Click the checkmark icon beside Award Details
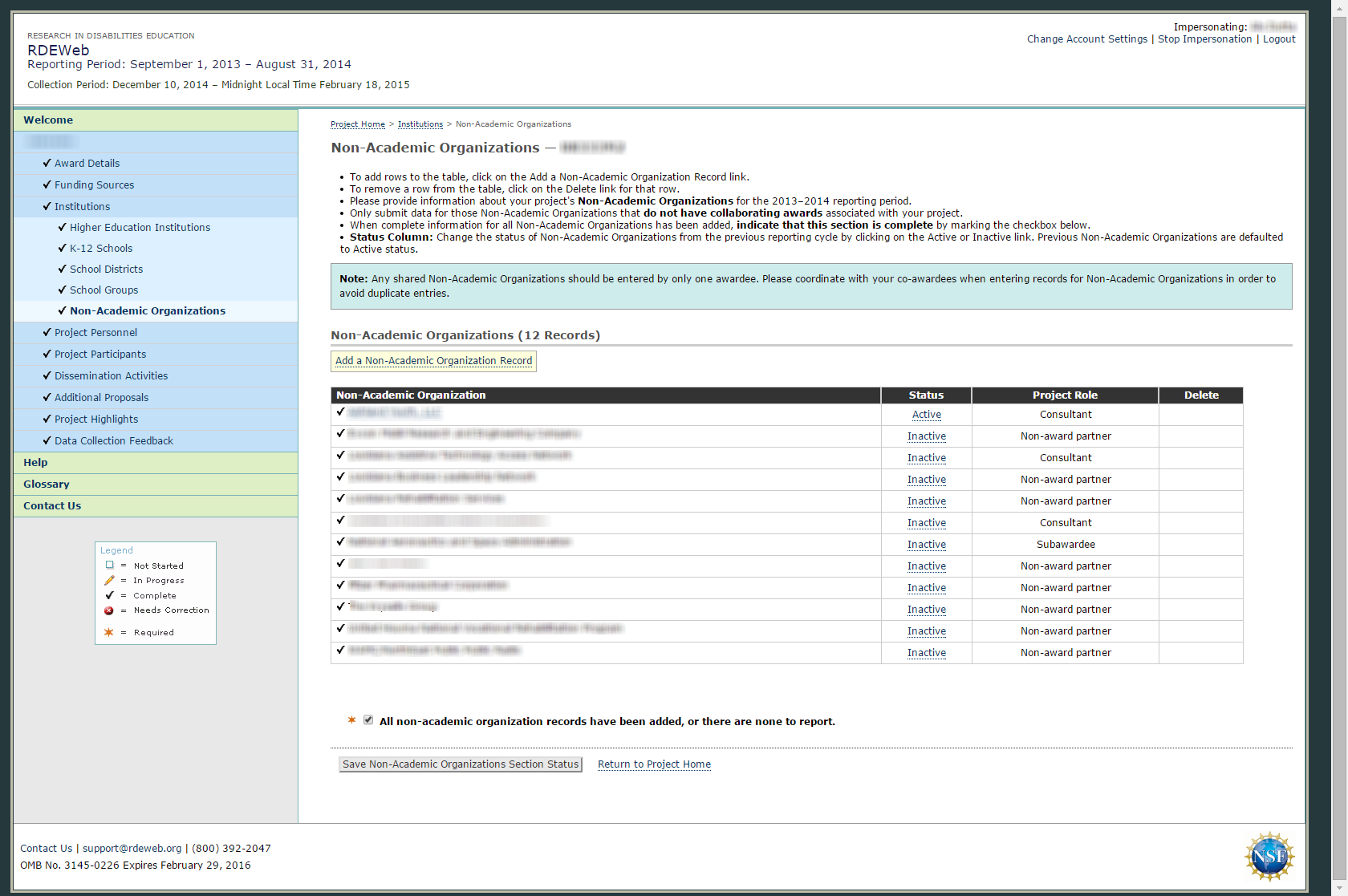 [x=47, y=163]
